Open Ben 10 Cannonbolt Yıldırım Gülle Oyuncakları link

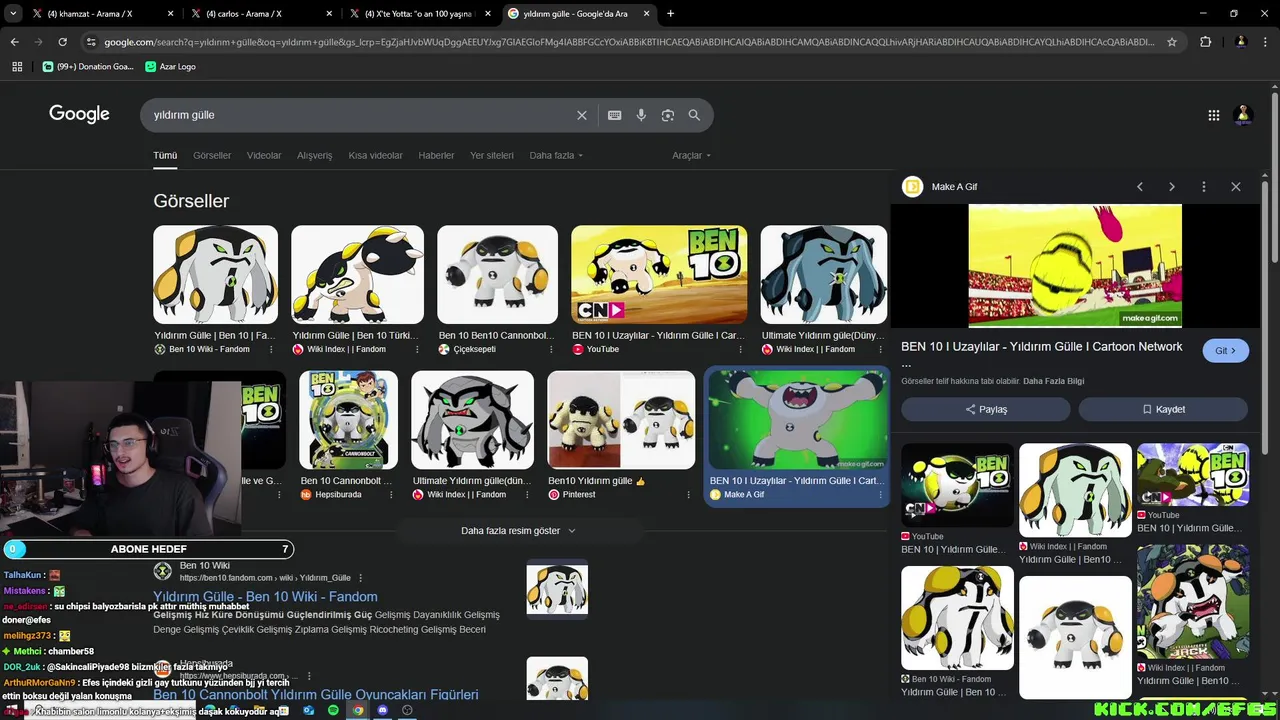pyautogui.click(x=316, y=694)
